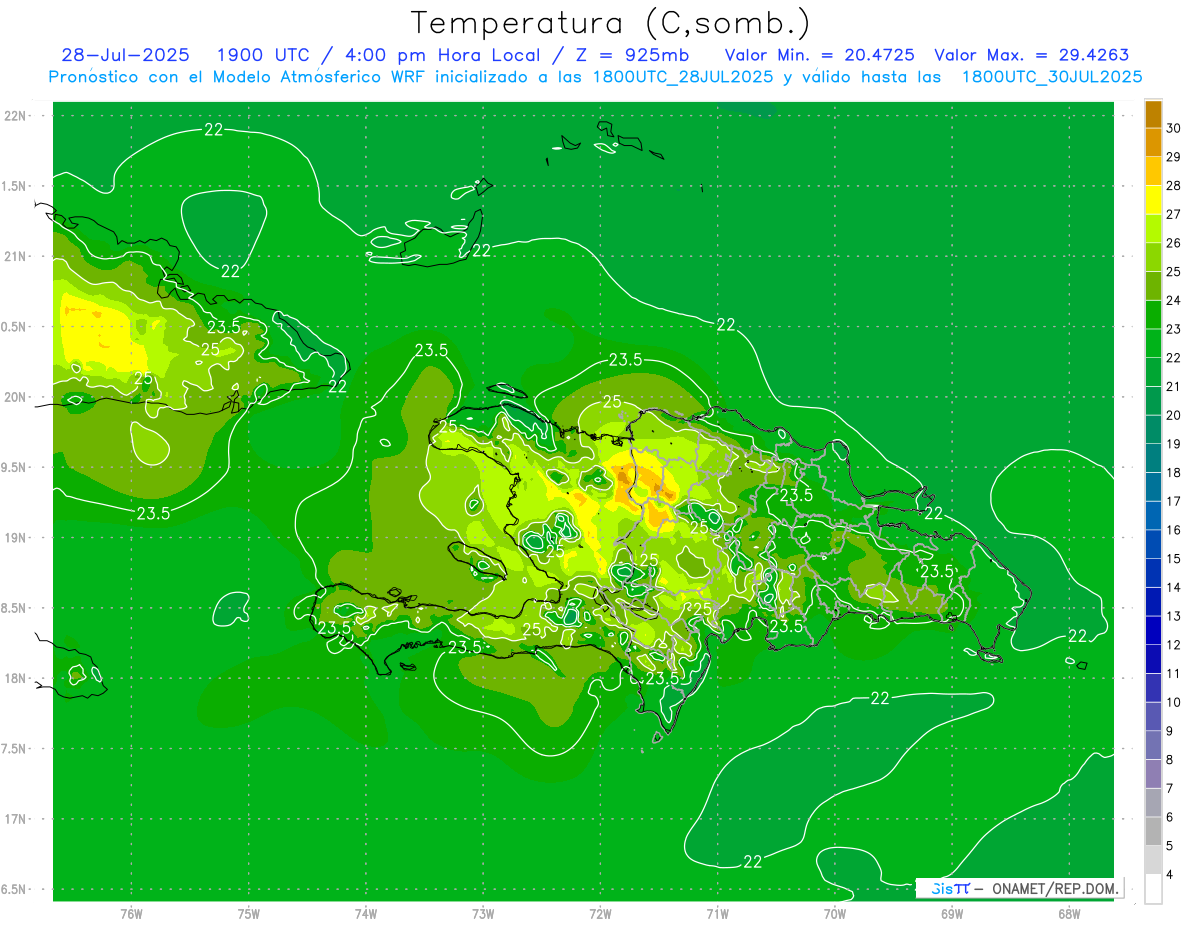The image size is (1200, 927).
Task: Click the "74W" longitude label
Action: point(365,913)
